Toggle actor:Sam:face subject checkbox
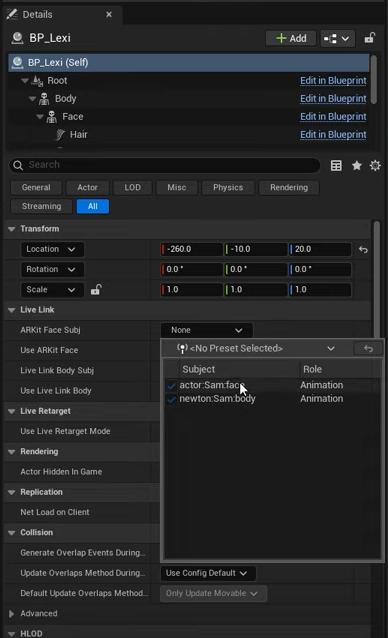Viewport: 388px width, 638px height. point(171,385)
